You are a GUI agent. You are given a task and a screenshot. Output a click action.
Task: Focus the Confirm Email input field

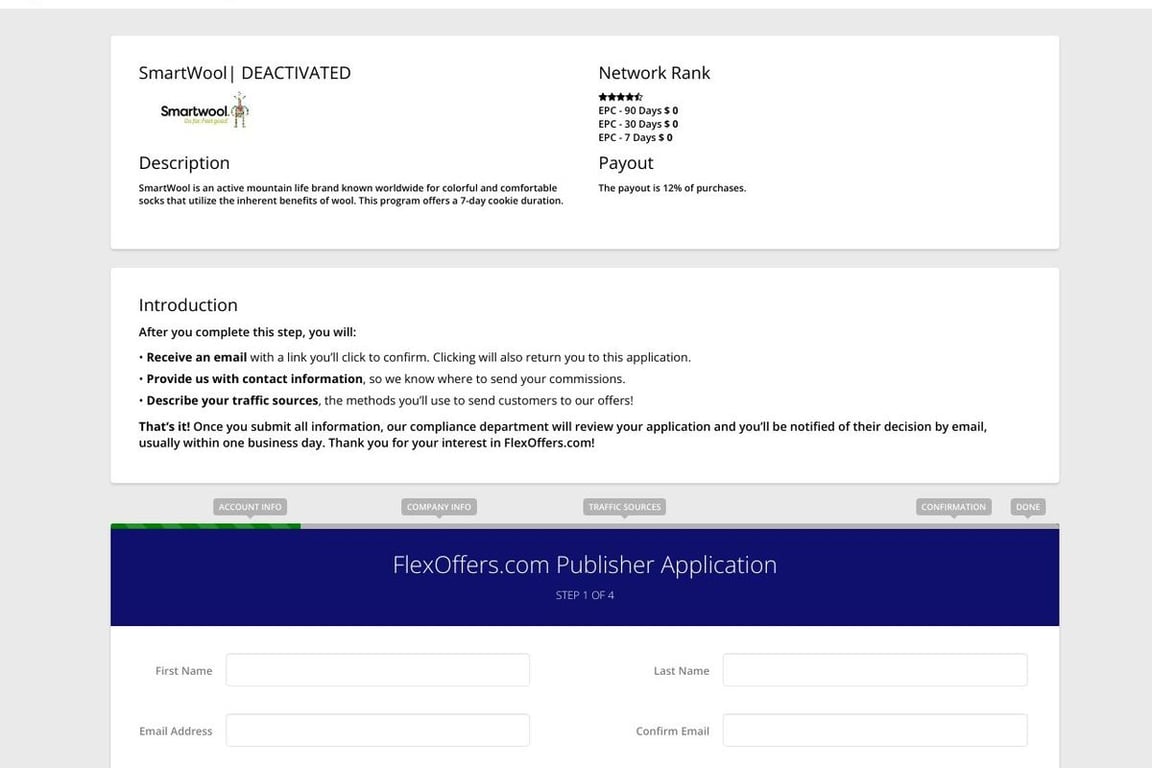click(x=875, y=731)
